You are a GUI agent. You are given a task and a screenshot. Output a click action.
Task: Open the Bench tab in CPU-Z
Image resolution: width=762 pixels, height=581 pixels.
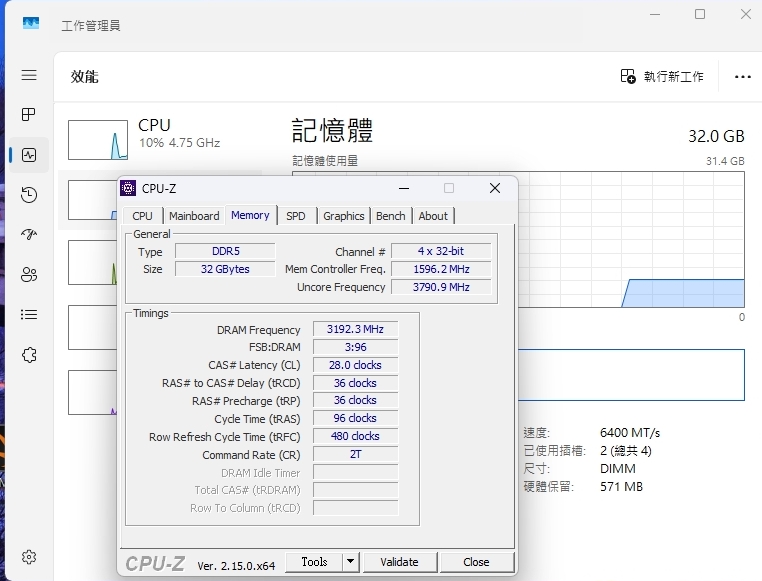(x=391, y=216)
